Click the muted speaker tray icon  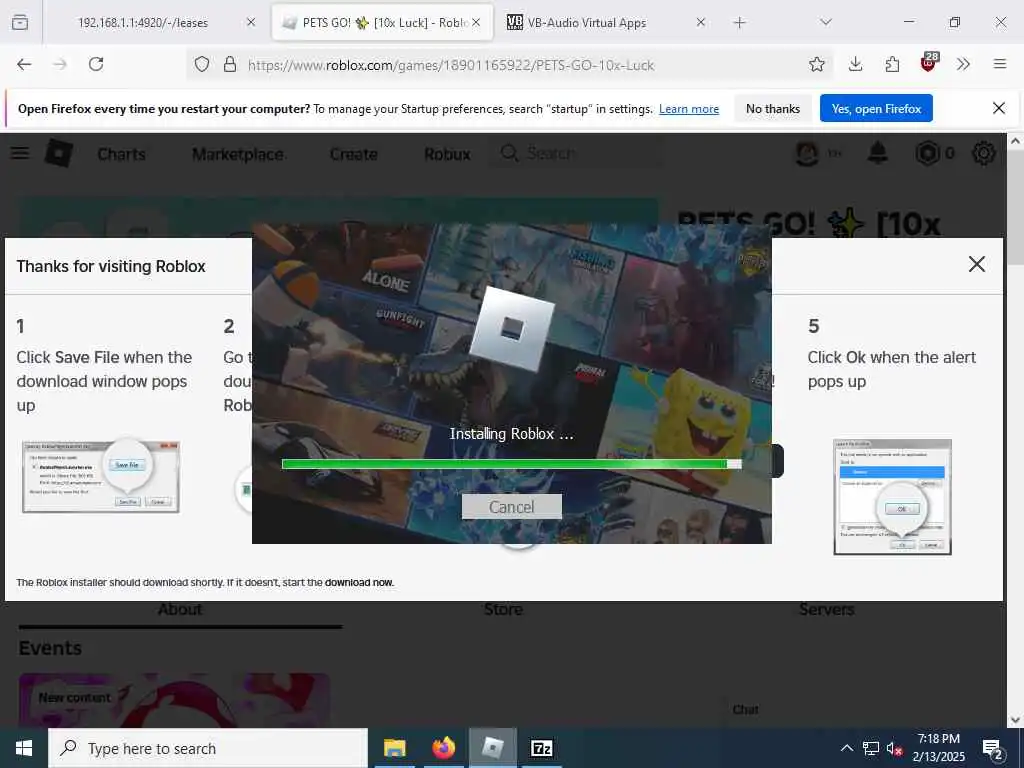894,749
